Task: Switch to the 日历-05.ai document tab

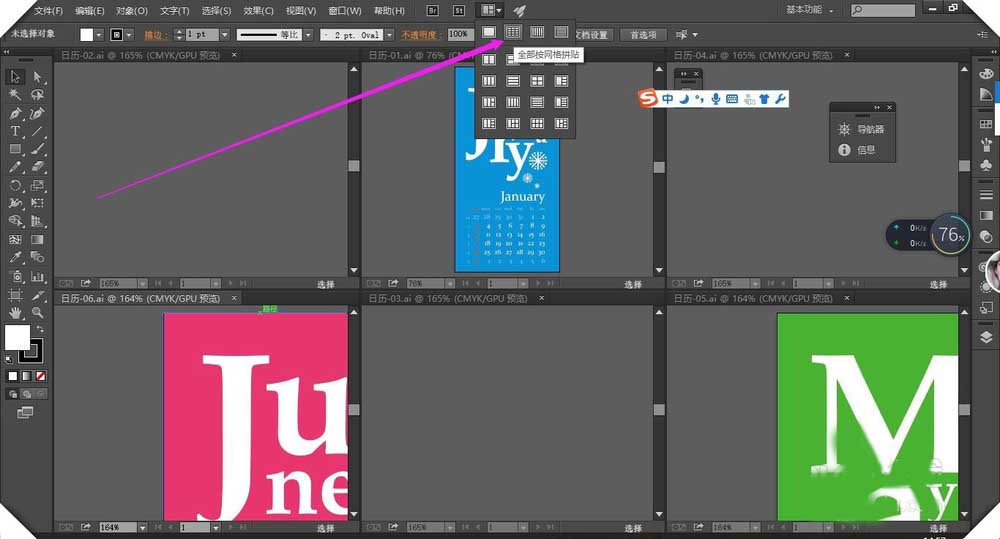Action: point(753,298)
